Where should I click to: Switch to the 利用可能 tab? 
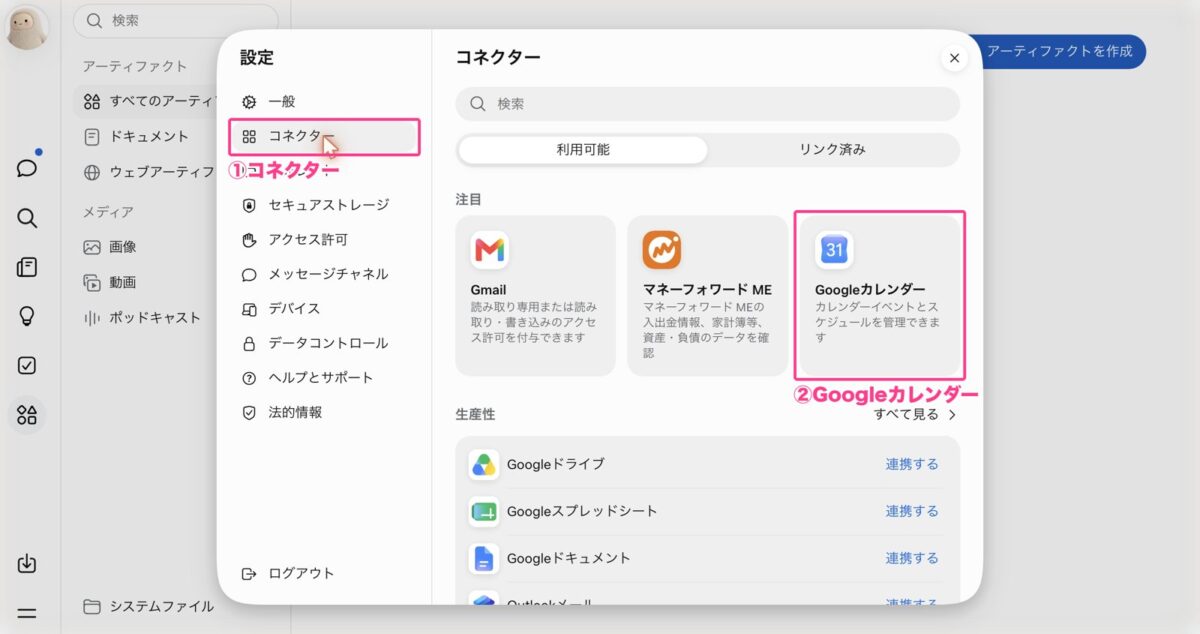[583, 150]
